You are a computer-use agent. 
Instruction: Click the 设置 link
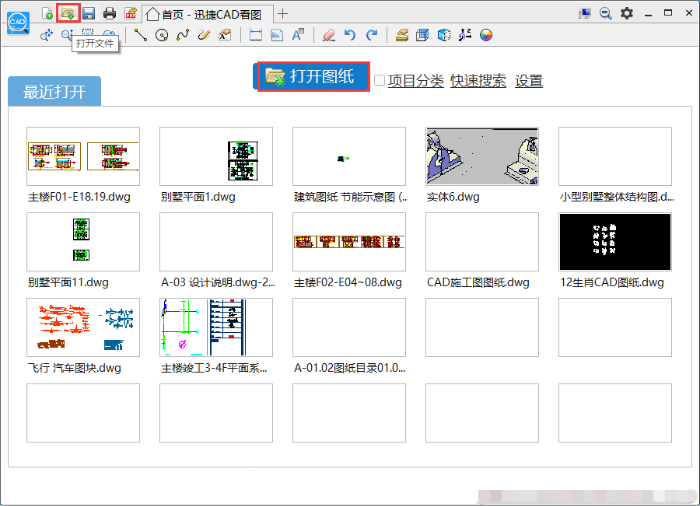tap(529, 81)
